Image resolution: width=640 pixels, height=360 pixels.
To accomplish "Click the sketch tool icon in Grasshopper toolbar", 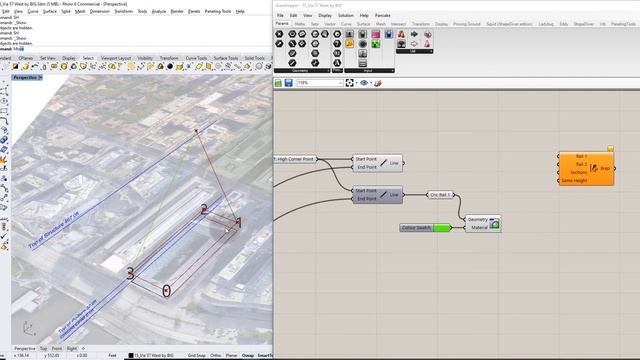I will click(378, 83).
